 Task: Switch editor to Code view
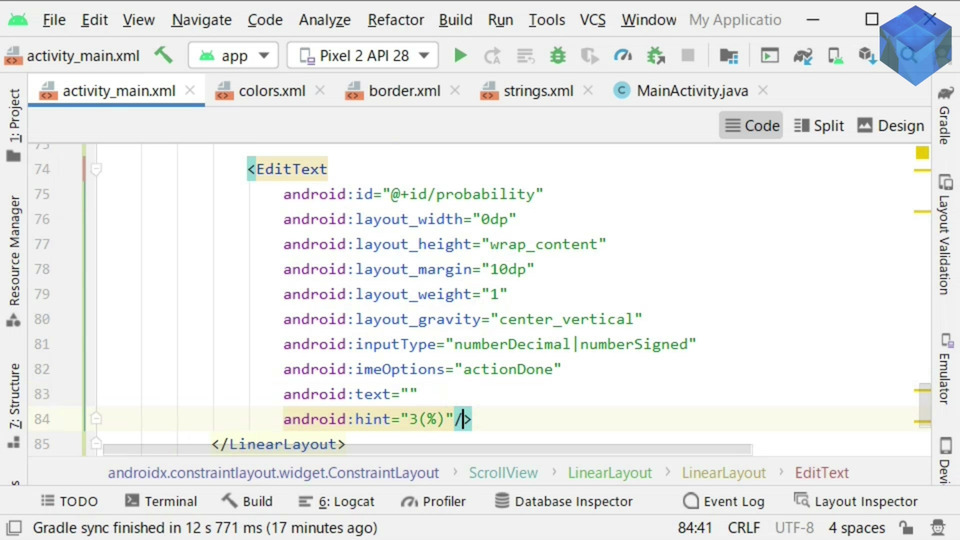pyautogui.click(x=751, y=126)
